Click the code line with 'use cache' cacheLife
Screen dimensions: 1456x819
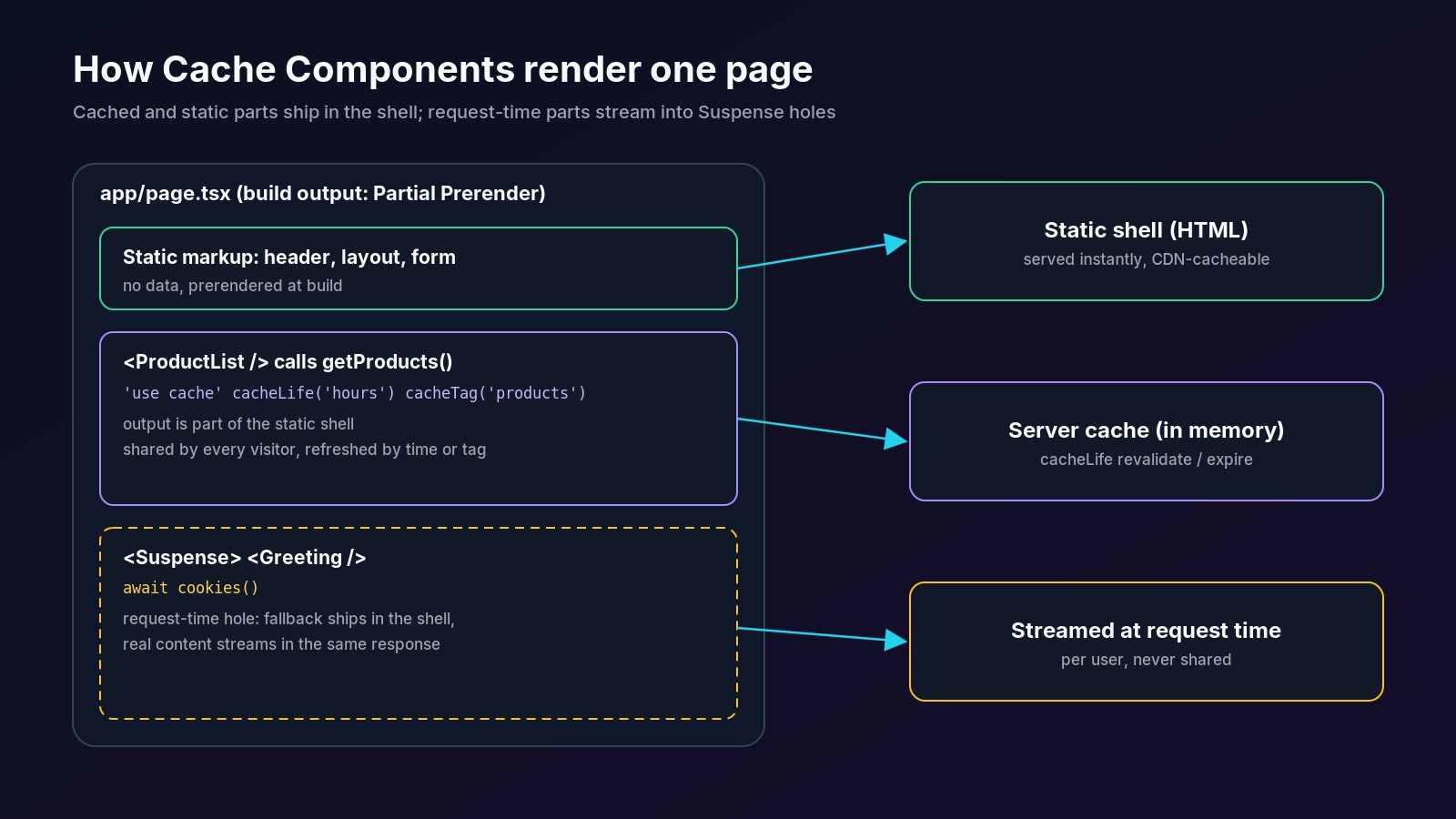point(355,393)
